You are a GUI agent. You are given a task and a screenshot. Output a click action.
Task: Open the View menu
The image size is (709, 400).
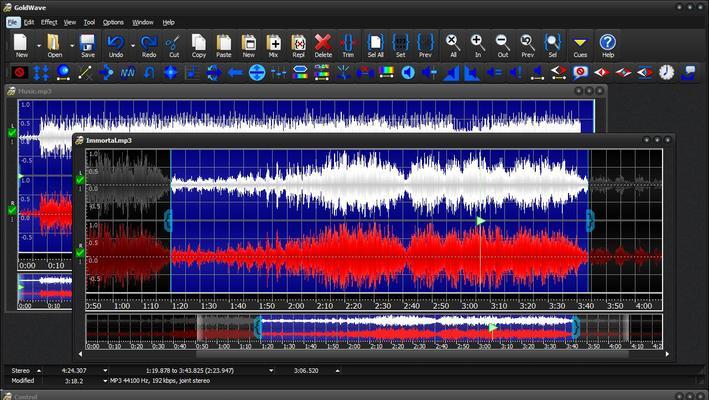point(70,22)
